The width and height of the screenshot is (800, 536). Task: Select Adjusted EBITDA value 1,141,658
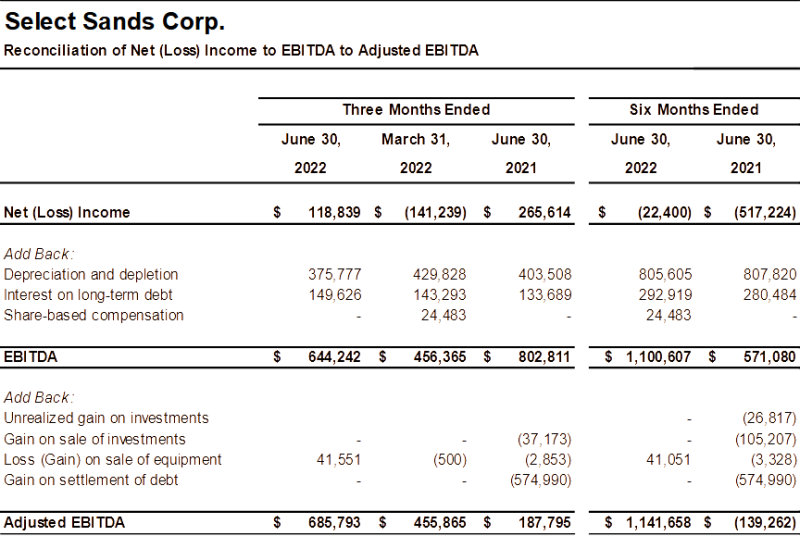(659, 522)
